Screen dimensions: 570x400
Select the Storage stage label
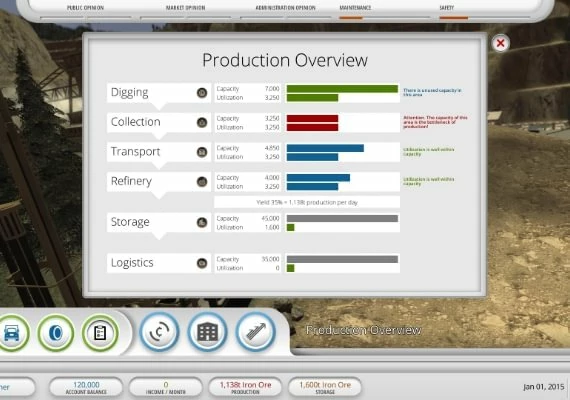130,222
